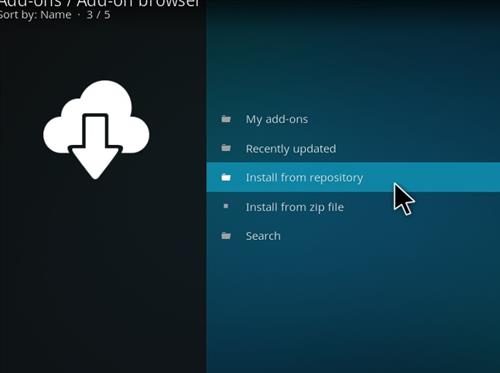Screen dimensions: 500x373
Task: Click the large cloud download icon
Action: click(96, 130)
